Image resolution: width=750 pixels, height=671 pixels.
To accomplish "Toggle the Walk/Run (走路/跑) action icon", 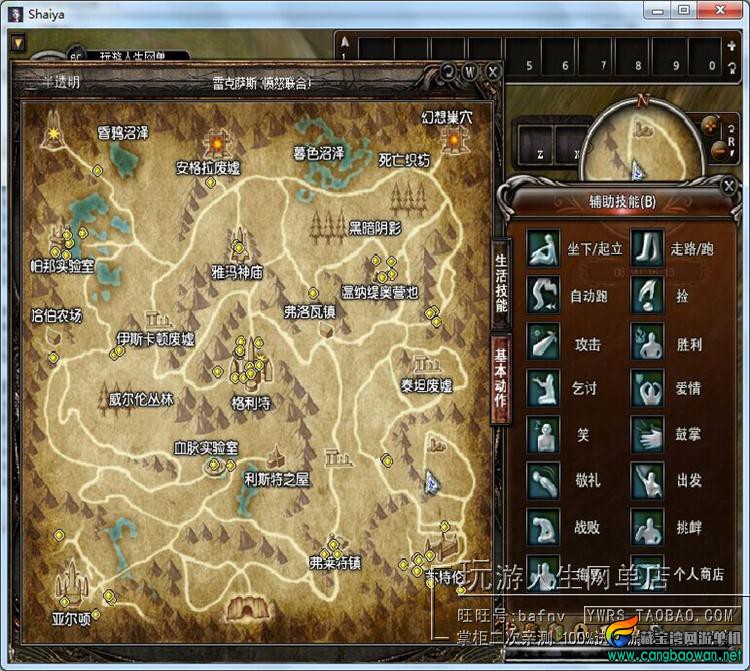I will point(647,248).
